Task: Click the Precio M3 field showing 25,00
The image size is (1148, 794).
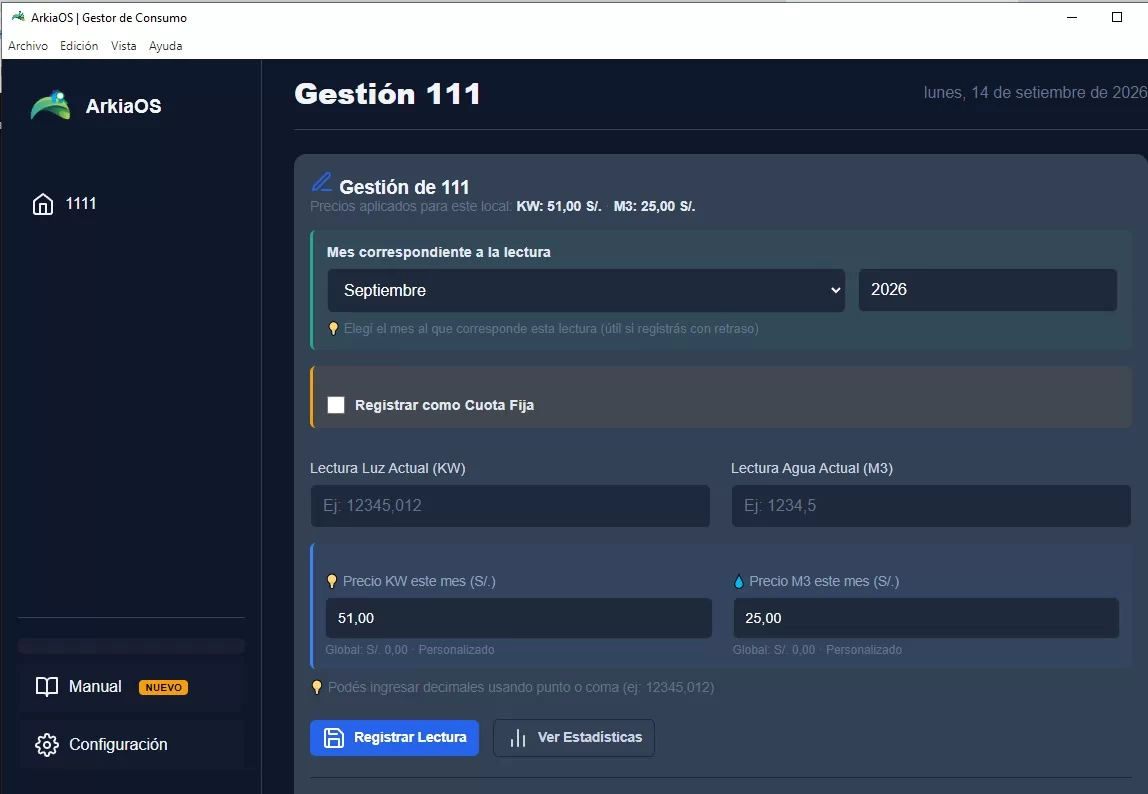Action: (926, 618)
